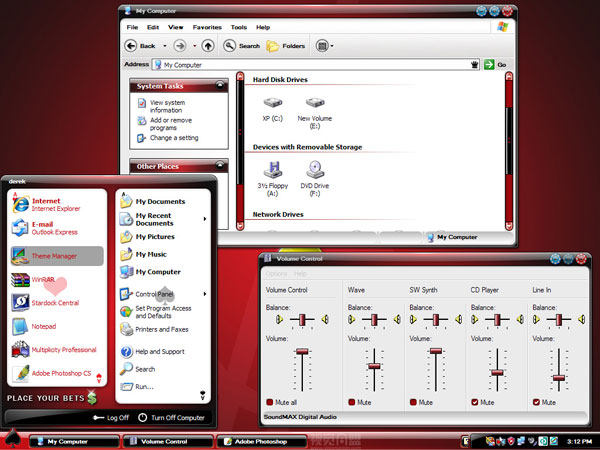The height and width of the screenshot is (450, 600).
Task: Open the XP (C:) hard disk drive
Action: coord(272,104)
